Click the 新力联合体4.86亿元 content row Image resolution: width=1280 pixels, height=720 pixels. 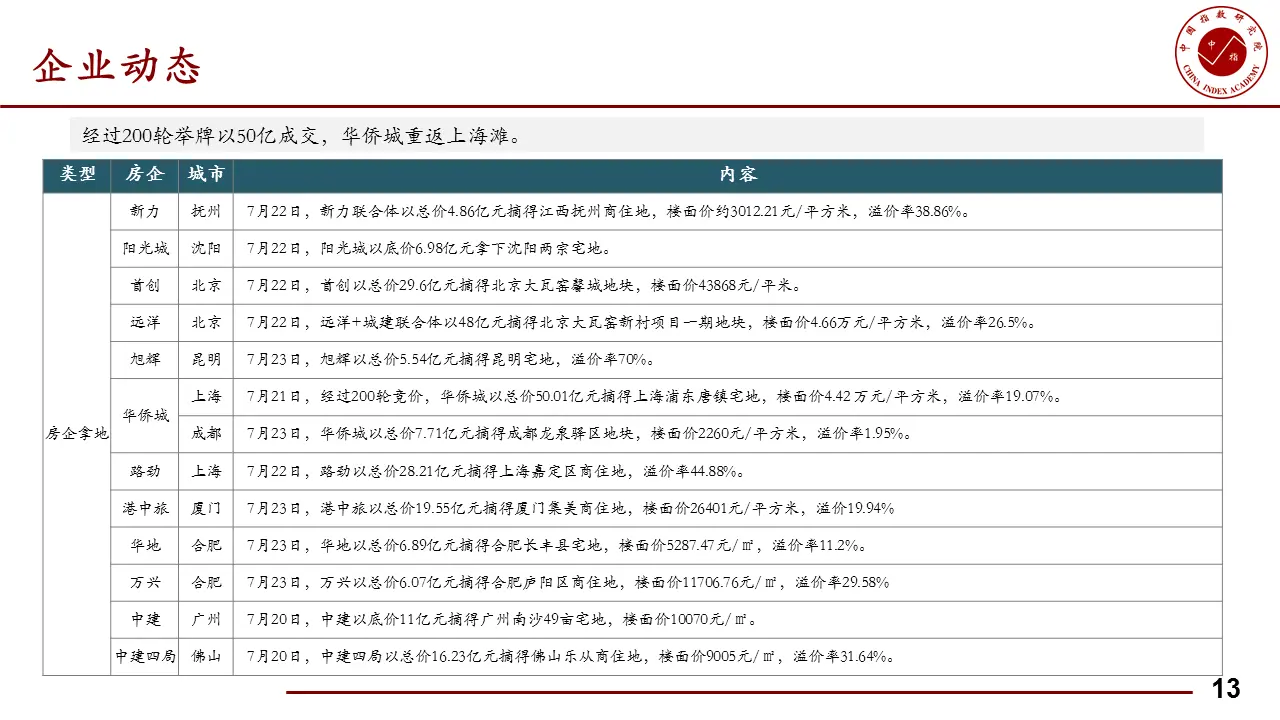728,212
